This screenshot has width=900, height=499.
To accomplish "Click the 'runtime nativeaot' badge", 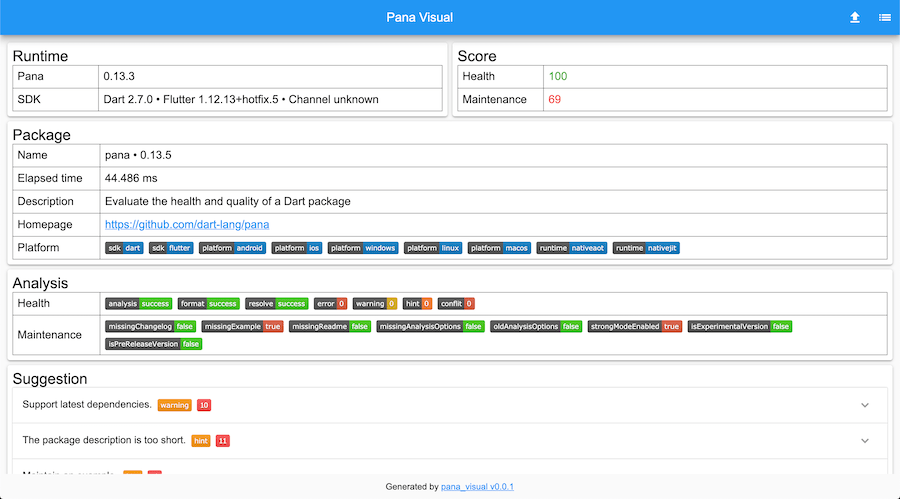I will tap(572, 248).
